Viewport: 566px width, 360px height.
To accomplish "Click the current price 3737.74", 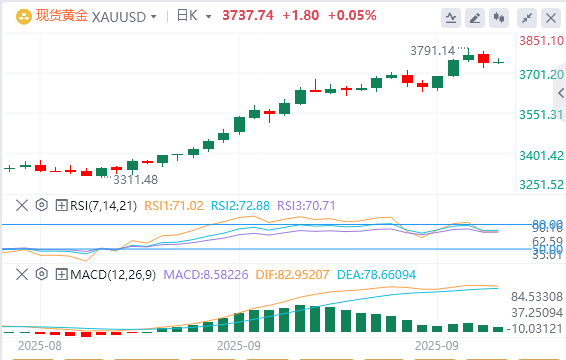I will coord(248,16).
